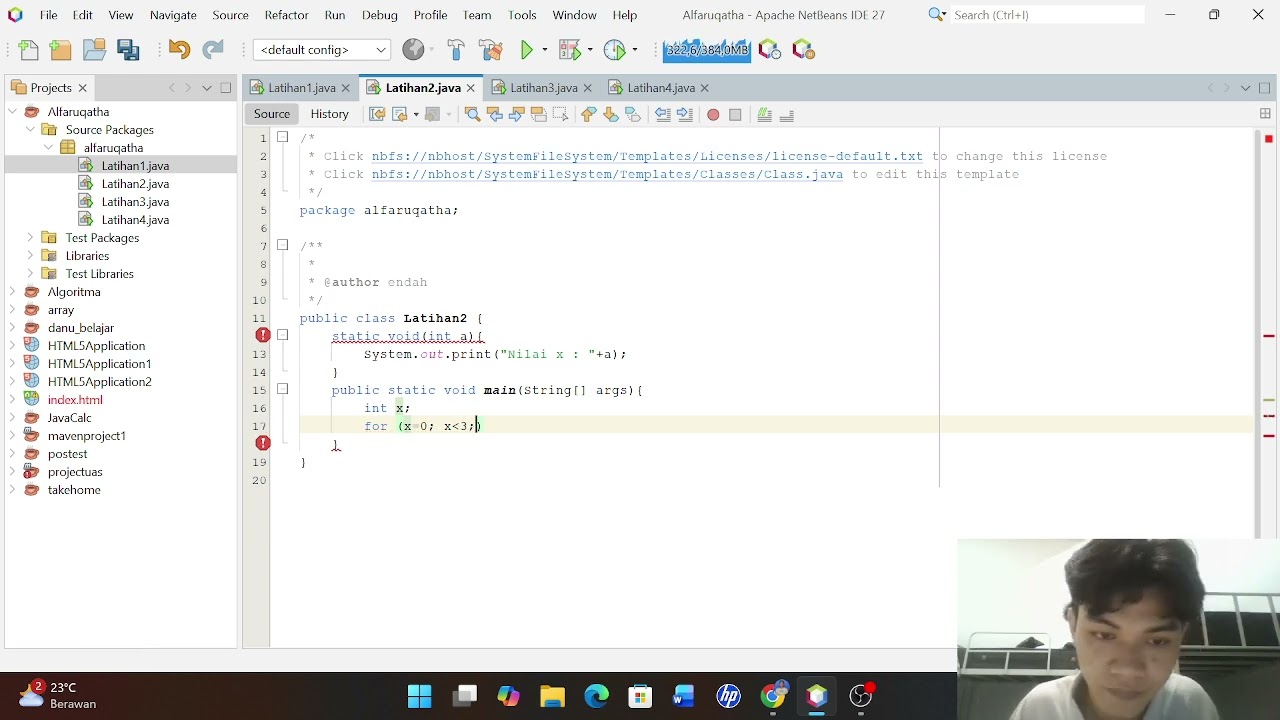
Task: Click the Build Project hammer icon
Action: coord(456,50)
